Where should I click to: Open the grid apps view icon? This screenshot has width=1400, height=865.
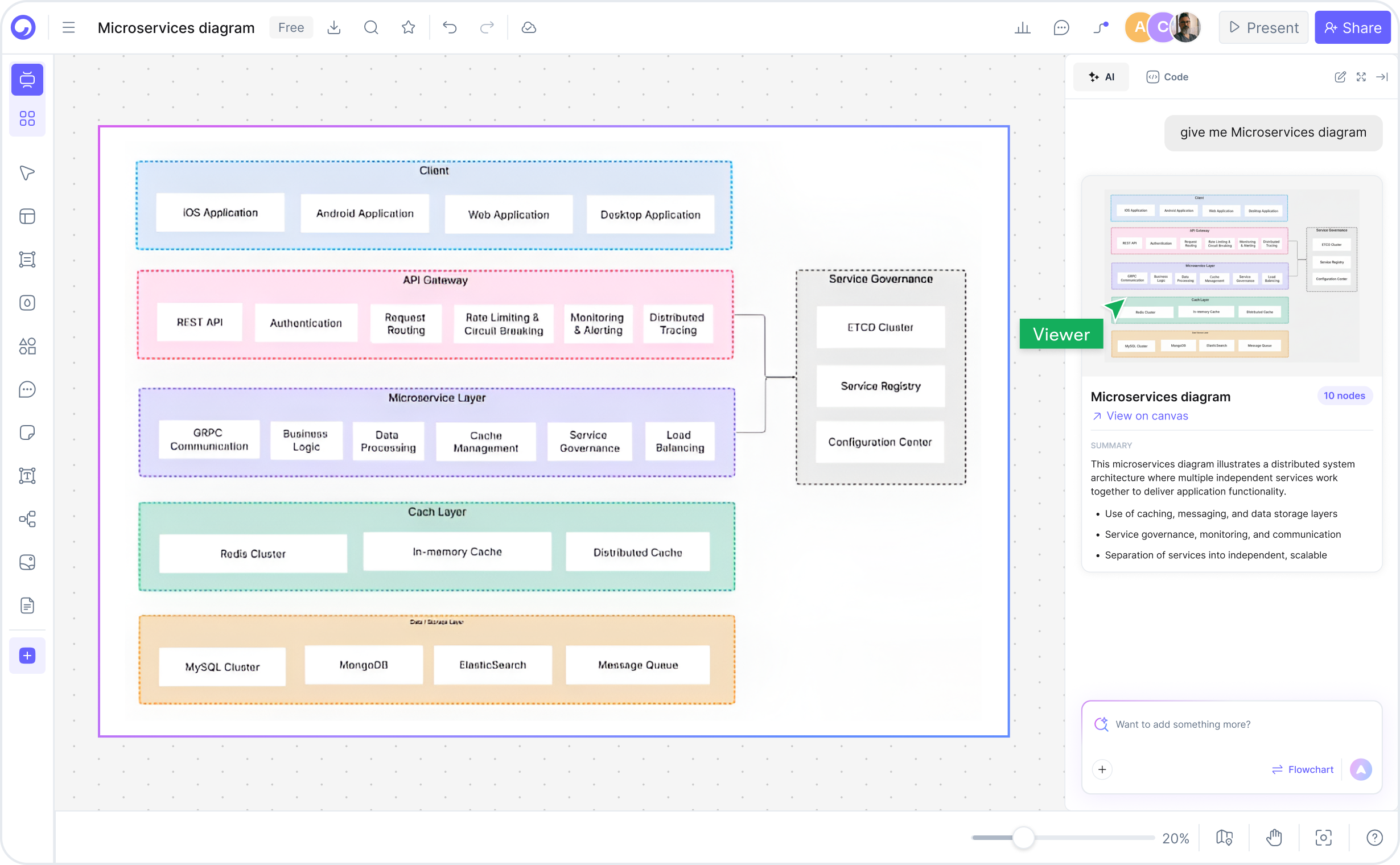27,118
